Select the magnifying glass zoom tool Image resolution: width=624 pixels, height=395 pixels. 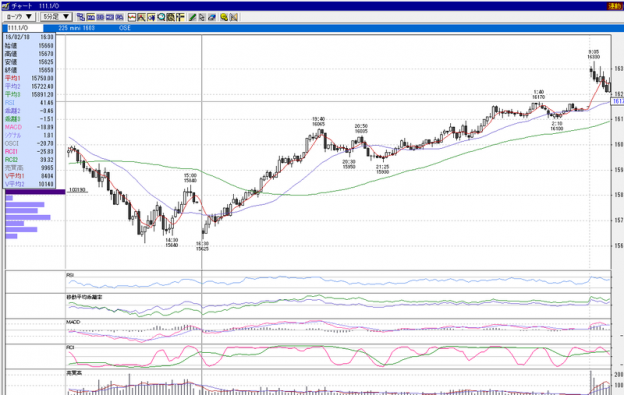[x=161, y=17]
